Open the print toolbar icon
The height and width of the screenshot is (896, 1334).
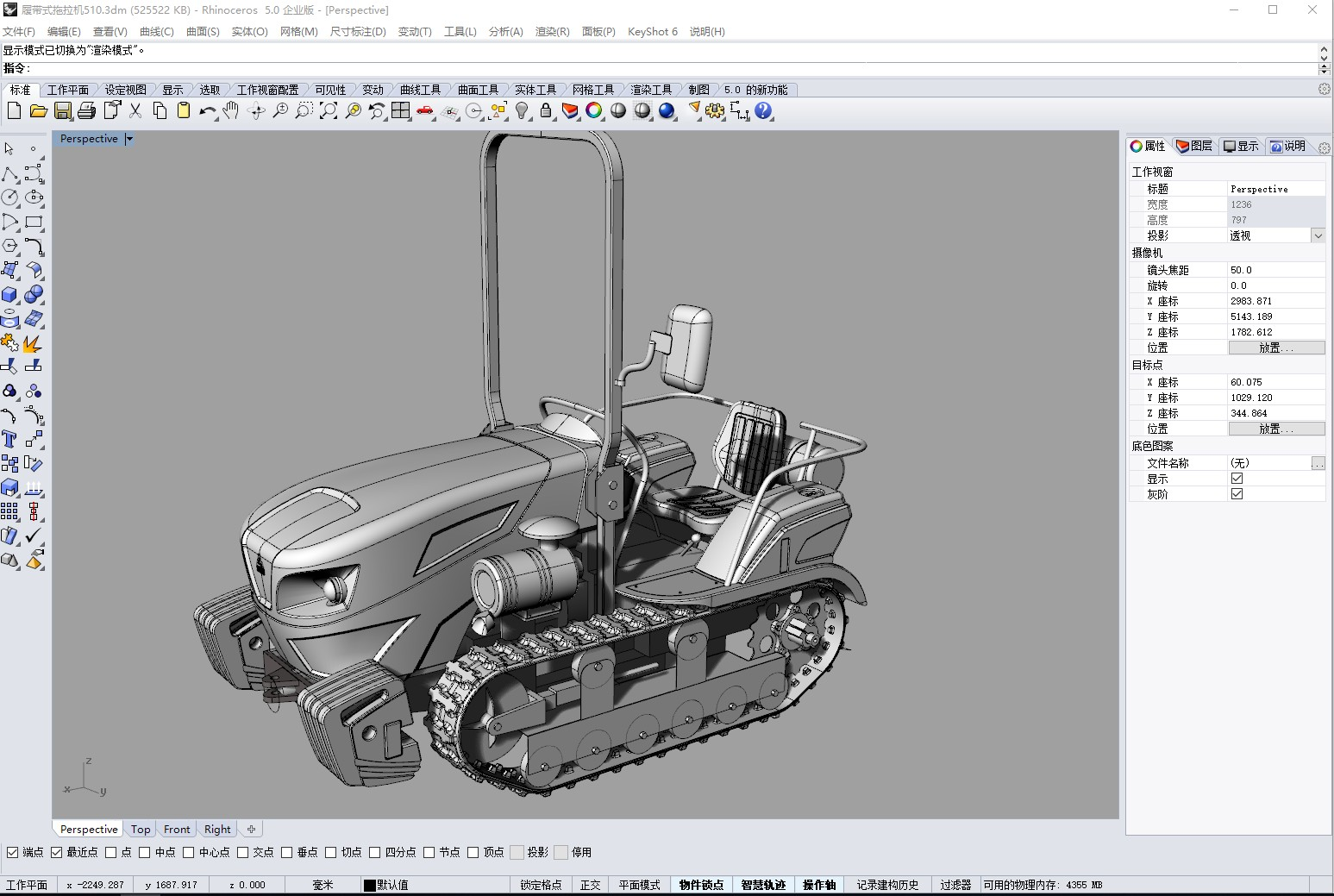coord(86,110)
